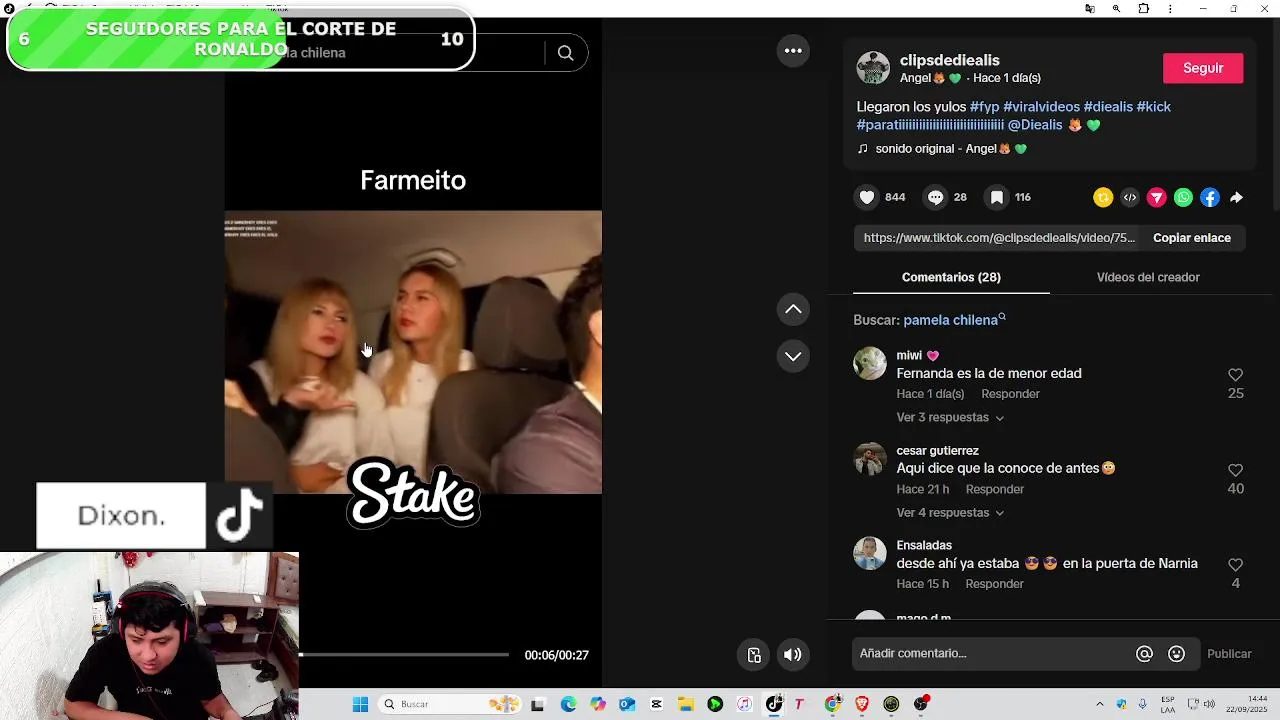Viewport: 1280px width, 720px height.
Task: Open the ESP language indicator
Action: click(1167, 704)
